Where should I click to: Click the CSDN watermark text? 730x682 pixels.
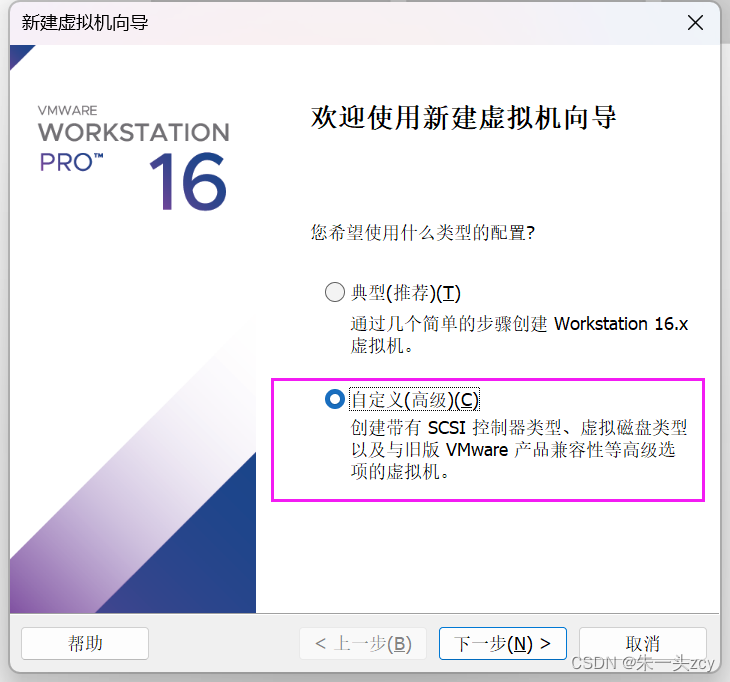point(642,663)
